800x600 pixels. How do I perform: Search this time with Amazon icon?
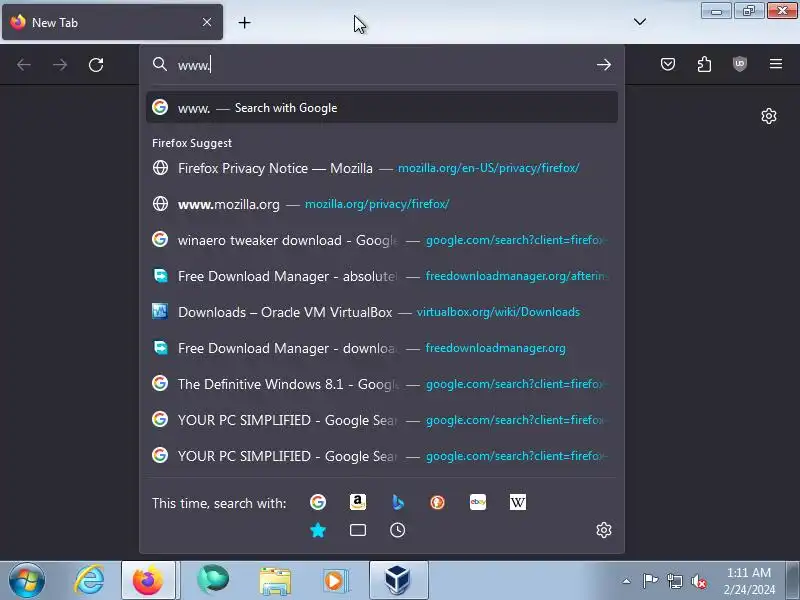pos(358,502)
